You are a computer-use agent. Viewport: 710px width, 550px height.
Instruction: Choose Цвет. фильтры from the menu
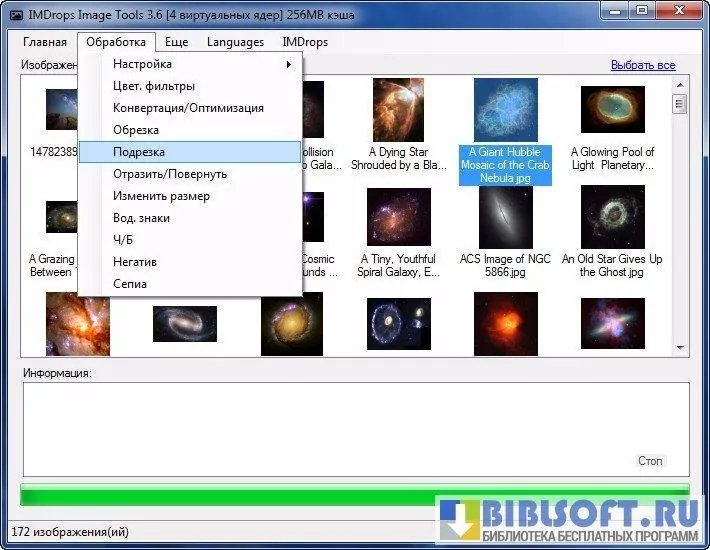[154, 86]
